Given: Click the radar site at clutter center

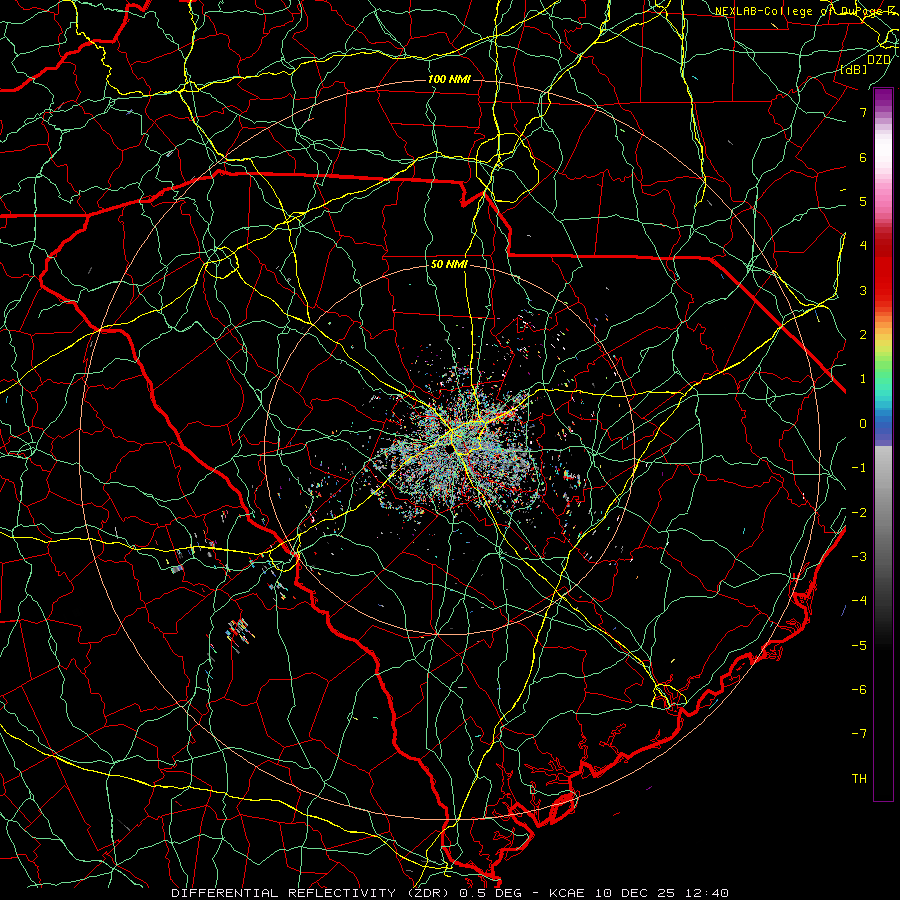Looking at the screenshot, I should tap(449, 451).
